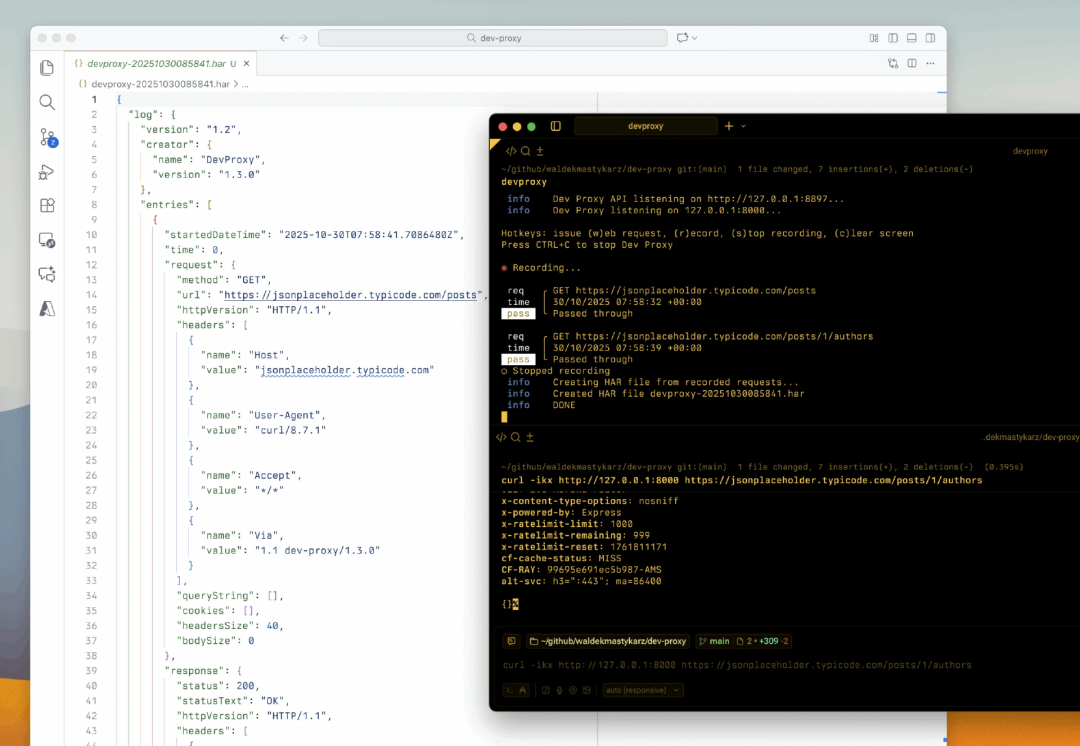Toggle the primary sidebar layout control
Viewport: 1080px width, 746px height.
pyautogui.click(x=892, y=37)
